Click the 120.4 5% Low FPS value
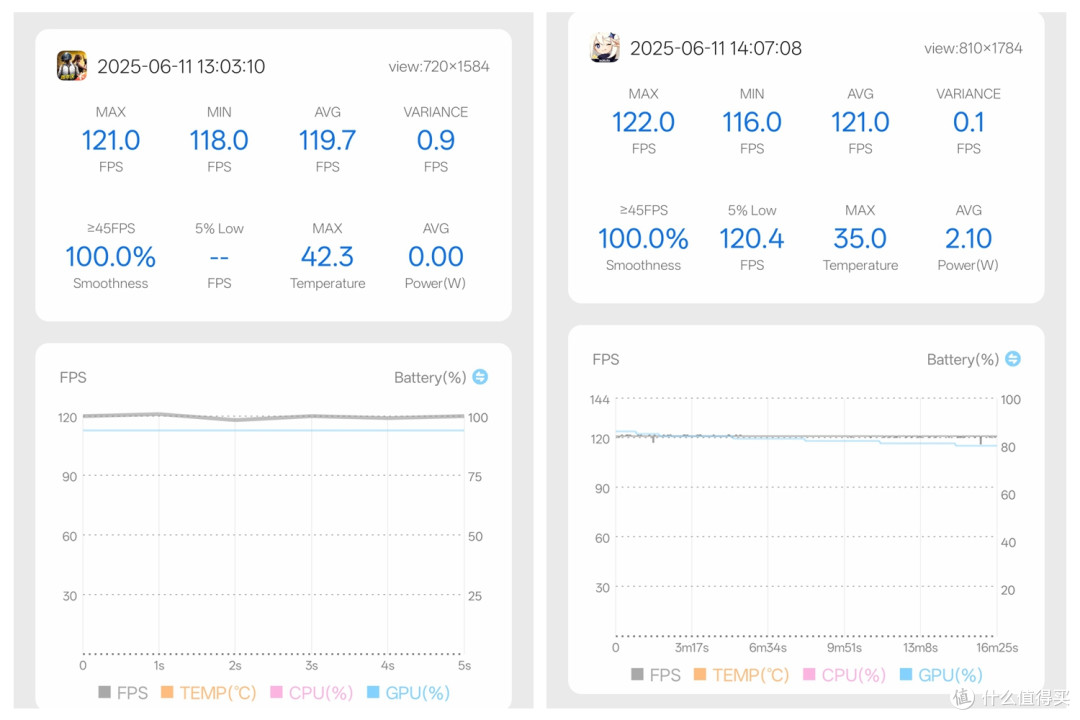 click(x=751, y=239)
